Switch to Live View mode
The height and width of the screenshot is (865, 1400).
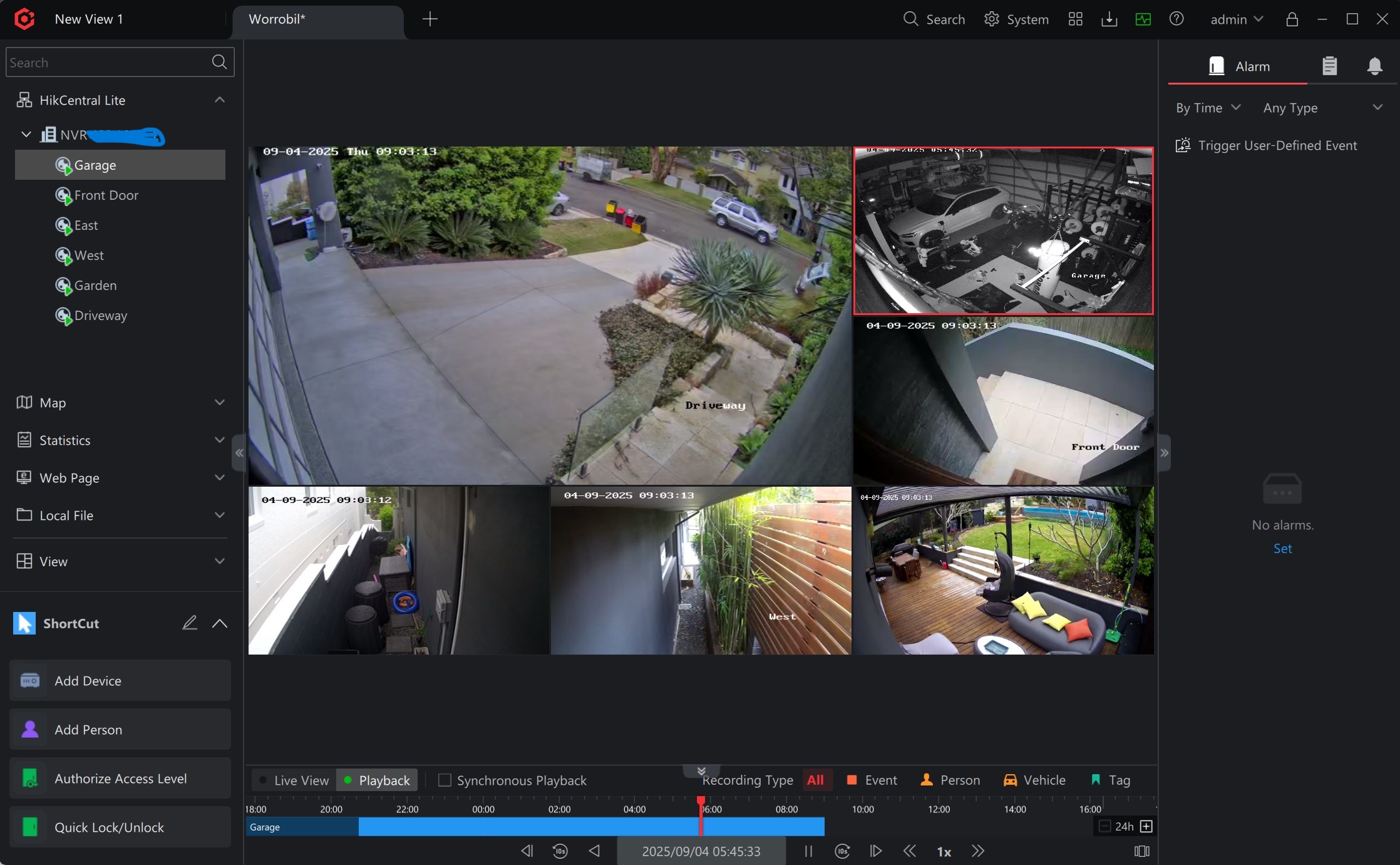(x=294, y=780)
